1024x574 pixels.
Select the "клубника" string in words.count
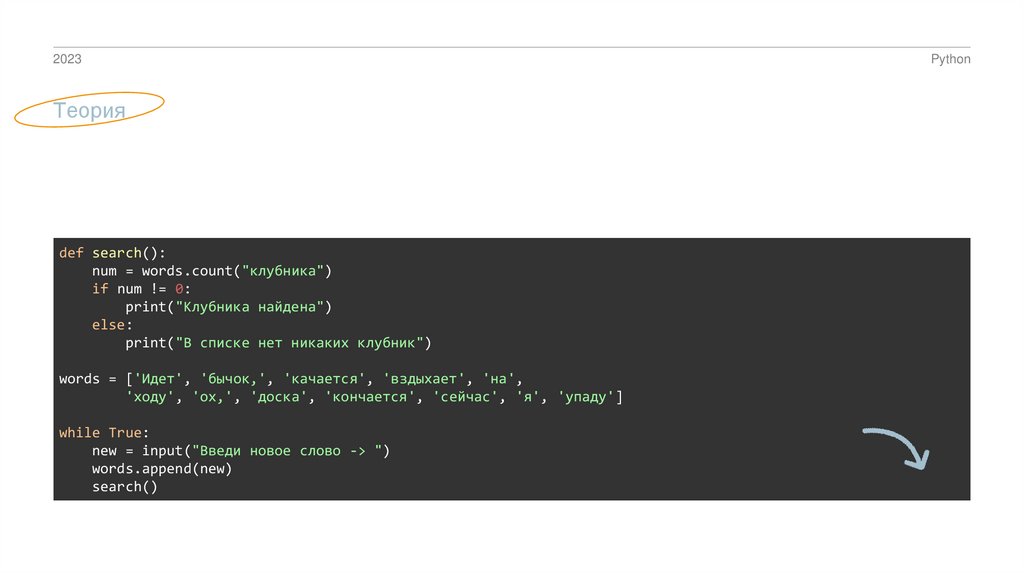tap(288, 271)
